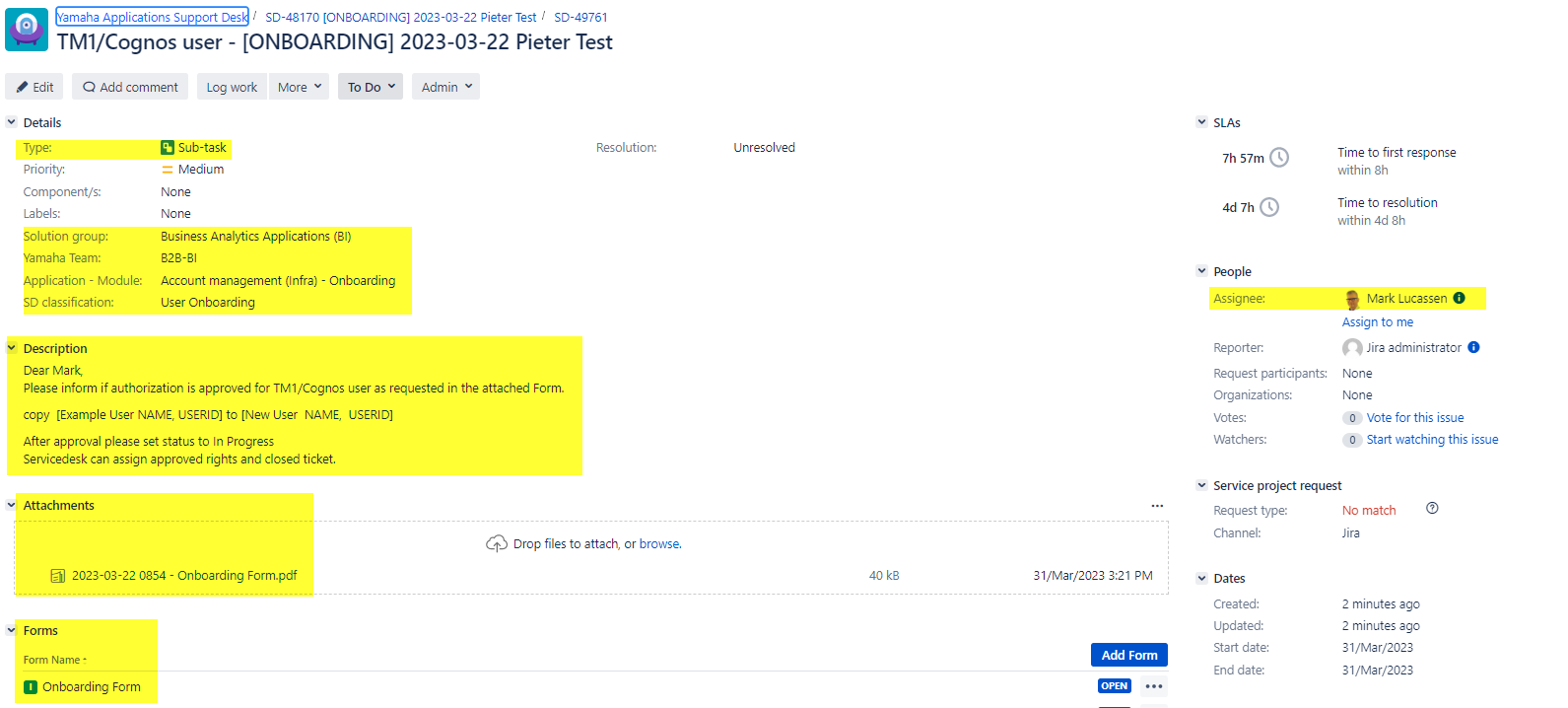Click Start watching this issue link
This screenshot has height=708, width=1568.
1432,440
